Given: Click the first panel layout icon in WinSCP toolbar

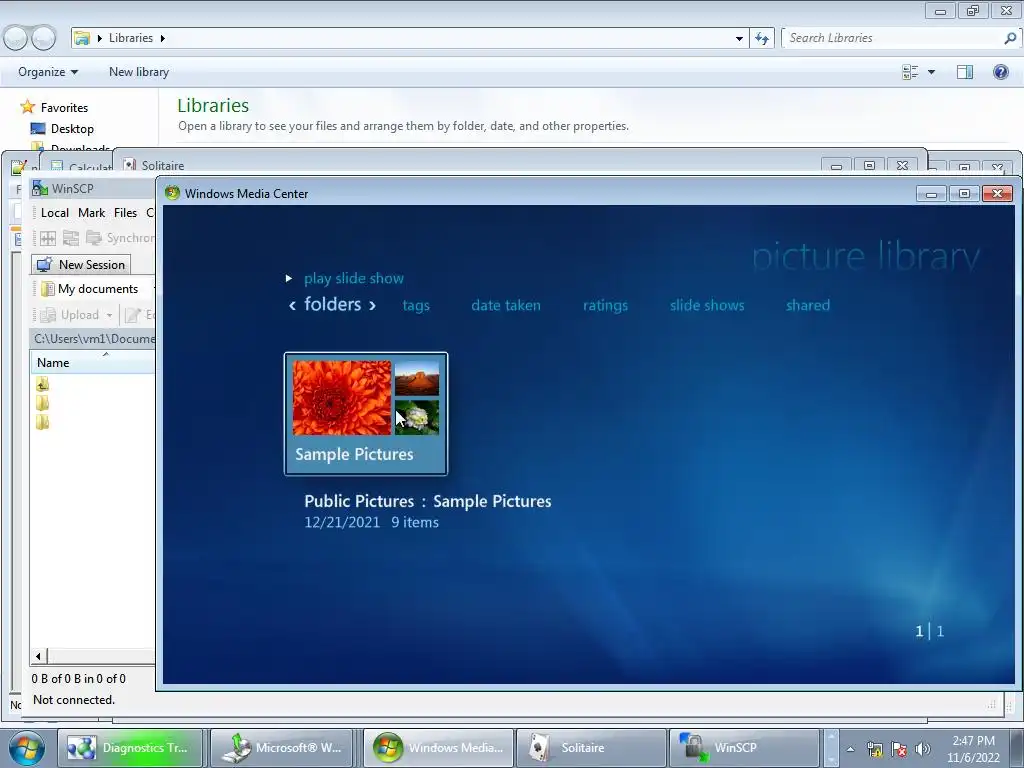Looking at the screenshot, I should (x=48, y=238).
